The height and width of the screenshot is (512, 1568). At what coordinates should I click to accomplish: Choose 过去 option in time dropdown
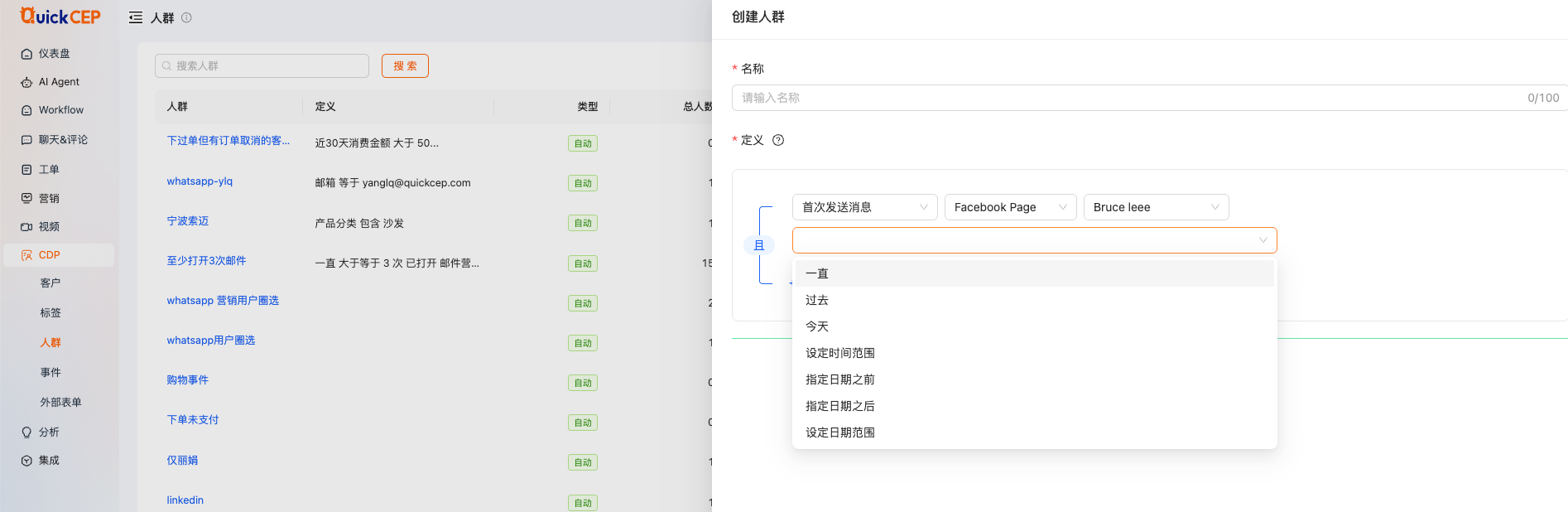[817, 300]
